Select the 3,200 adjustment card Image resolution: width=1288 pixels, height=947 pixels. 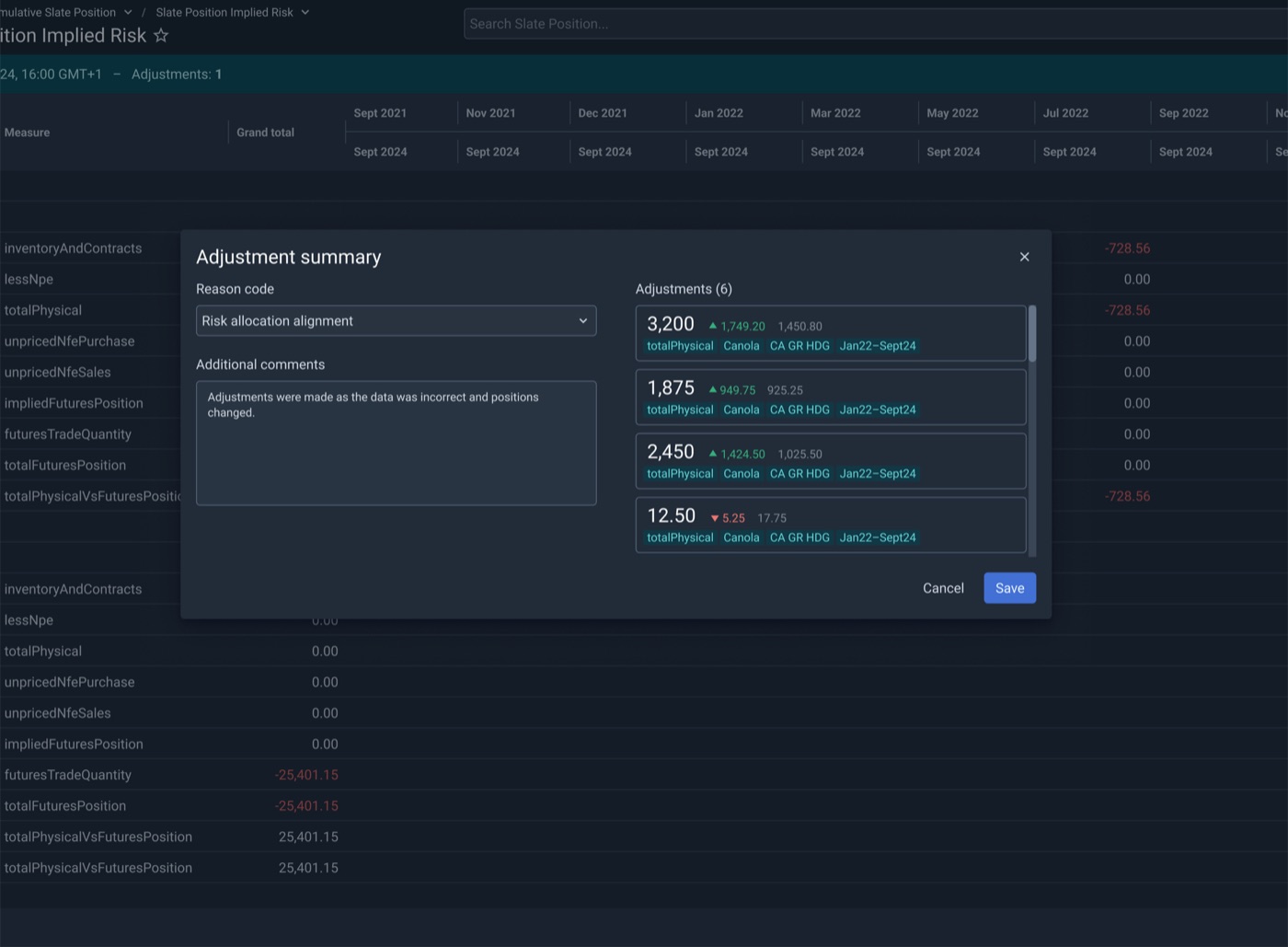click(x=831, y=333)
